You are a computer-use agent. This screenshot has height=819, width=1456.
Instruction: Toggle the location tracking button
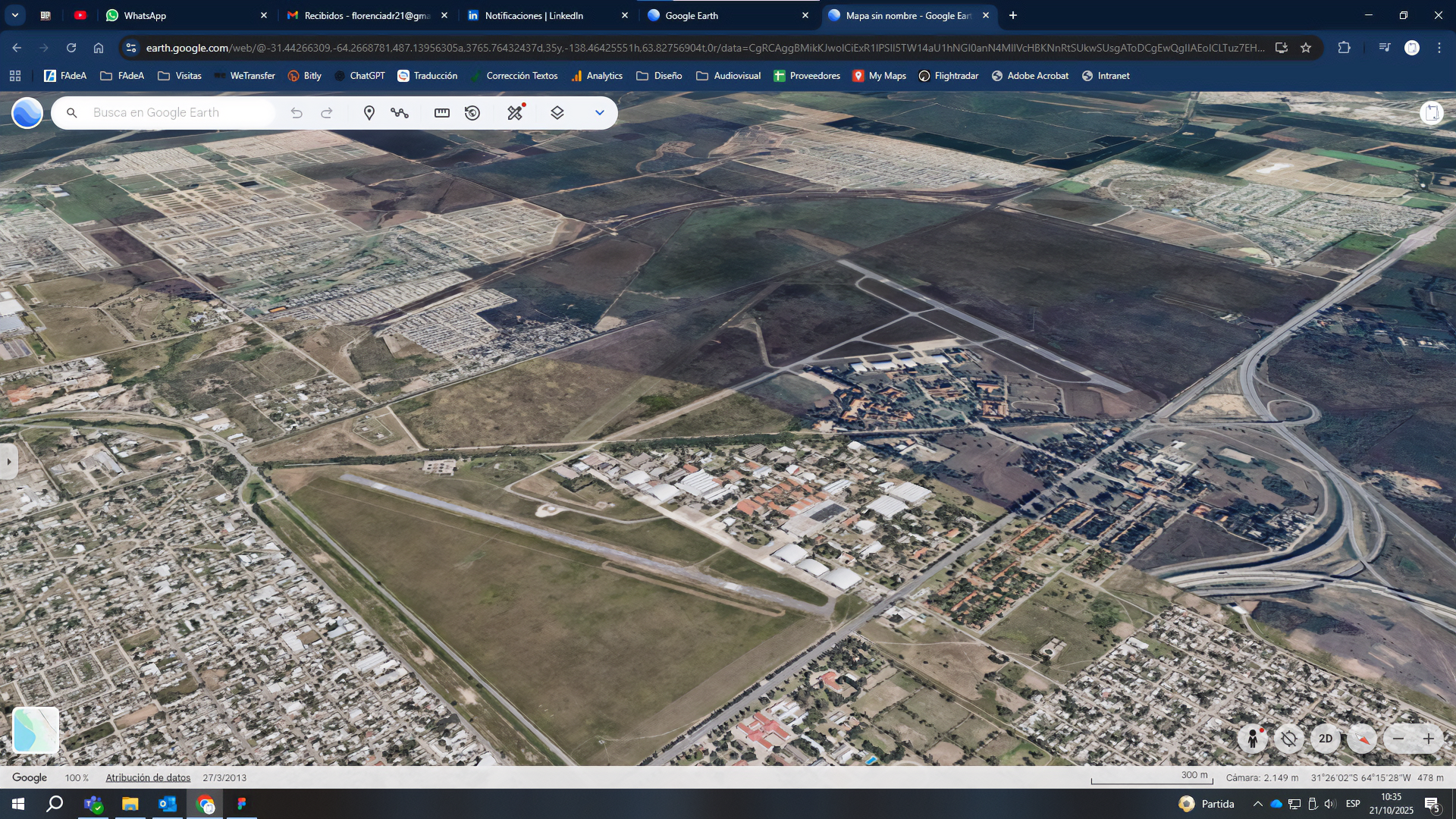pyautogui.click(x=1289, y=739)
